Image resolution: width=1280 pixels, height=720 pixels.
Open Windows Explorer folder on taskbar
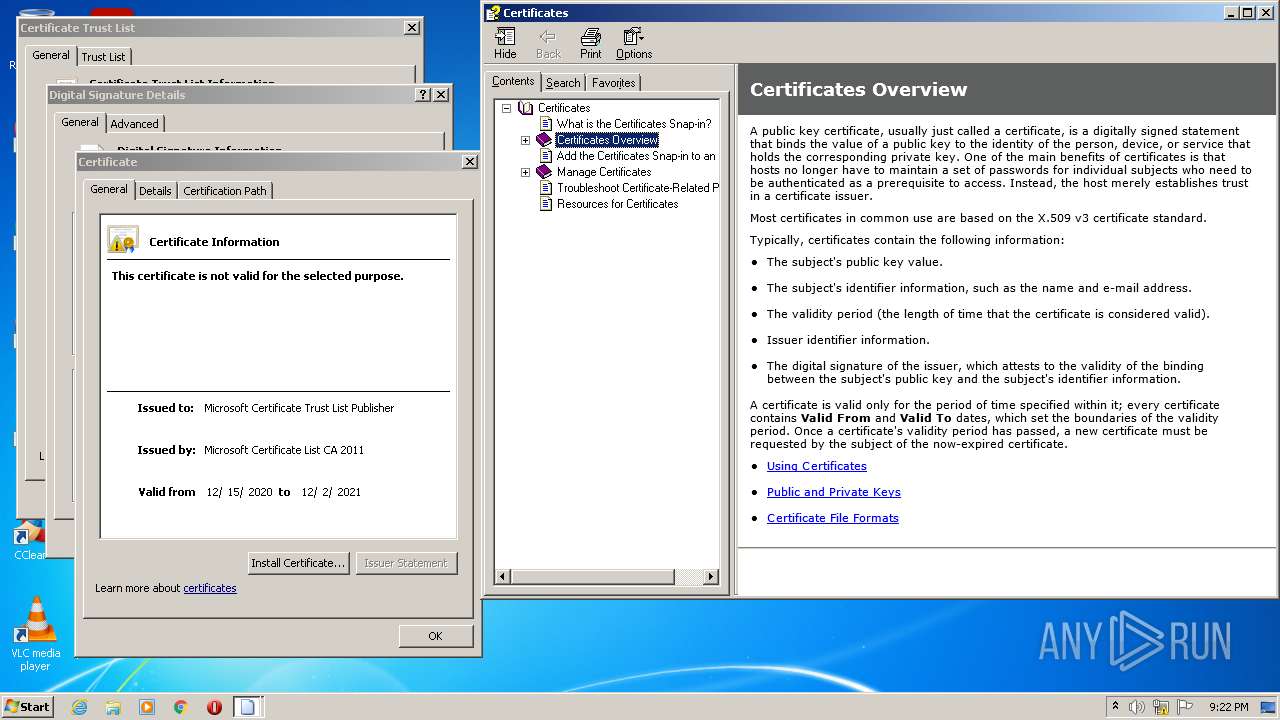(113, 707)
